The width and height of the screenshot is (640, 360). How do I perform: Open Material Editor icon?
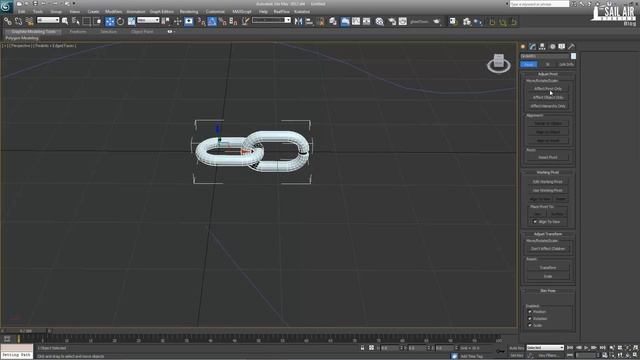point(380,21)
